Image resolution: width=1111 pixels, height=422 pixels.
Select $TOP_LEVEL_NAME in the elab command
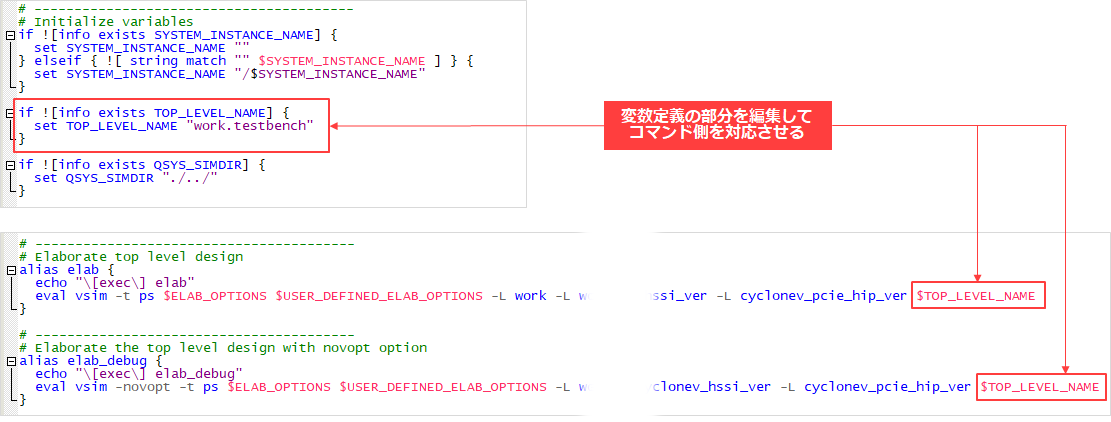pyautogui.click(x=977, y=296)
